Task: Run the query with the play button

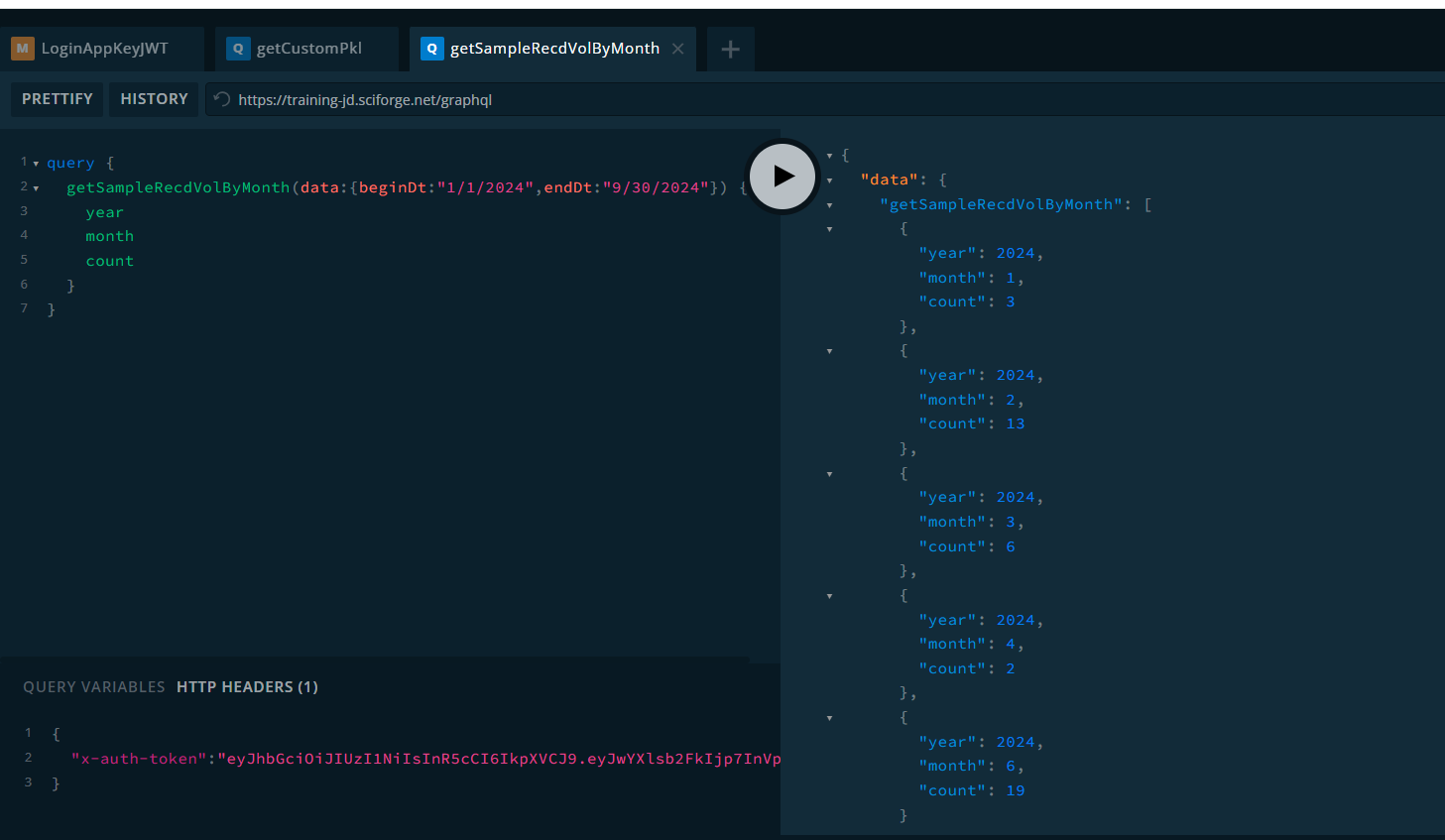Action: (783, 177)
